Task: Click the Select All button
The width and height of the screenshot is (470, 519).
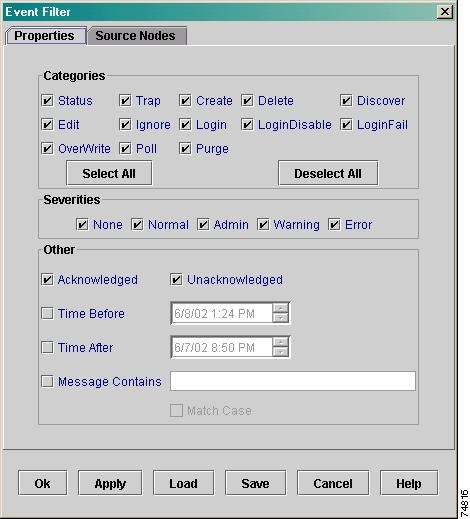Action: 109,173
